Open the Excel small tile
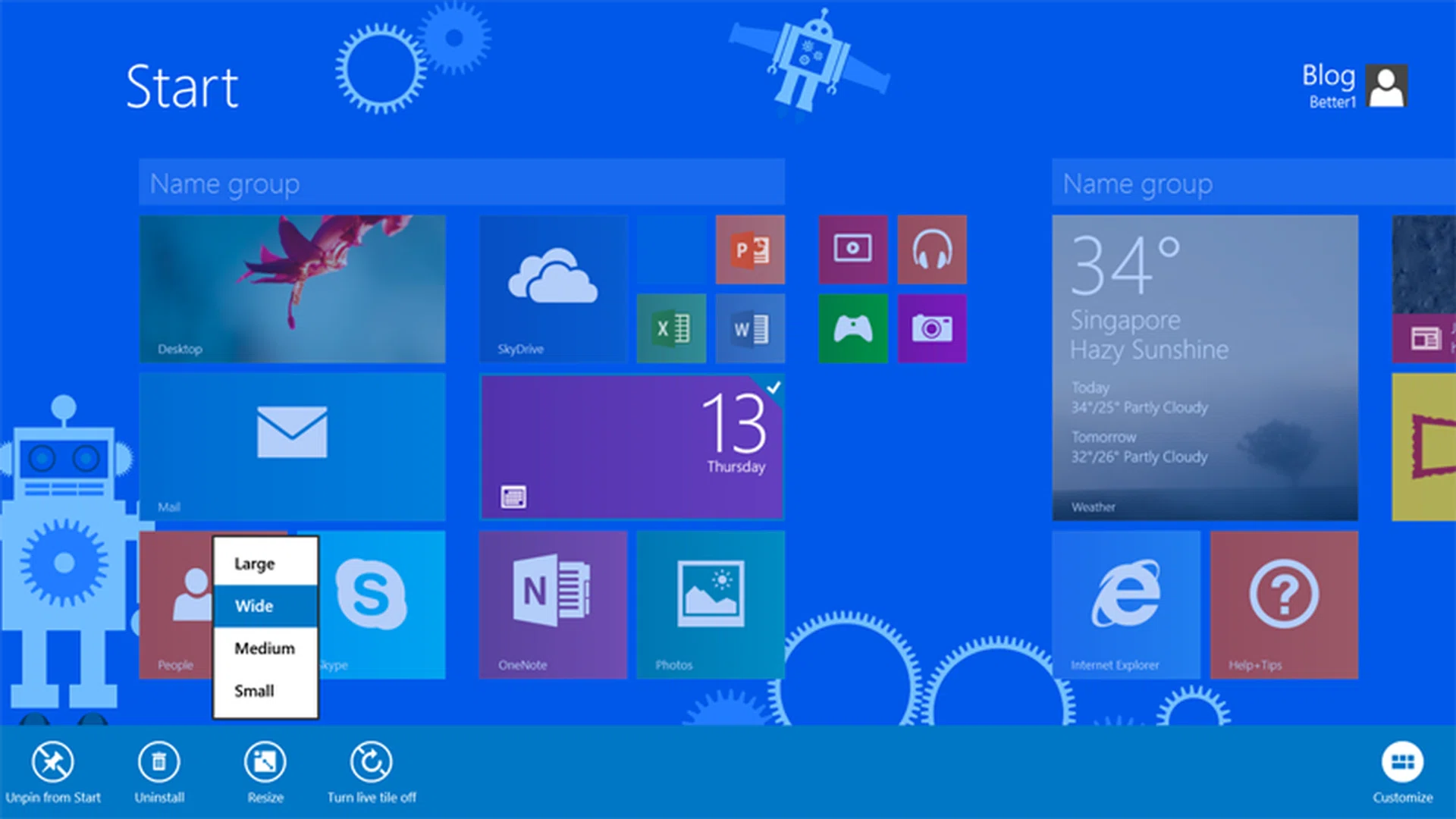Viewport: 1456px width, 819px height. click(671, 328)
